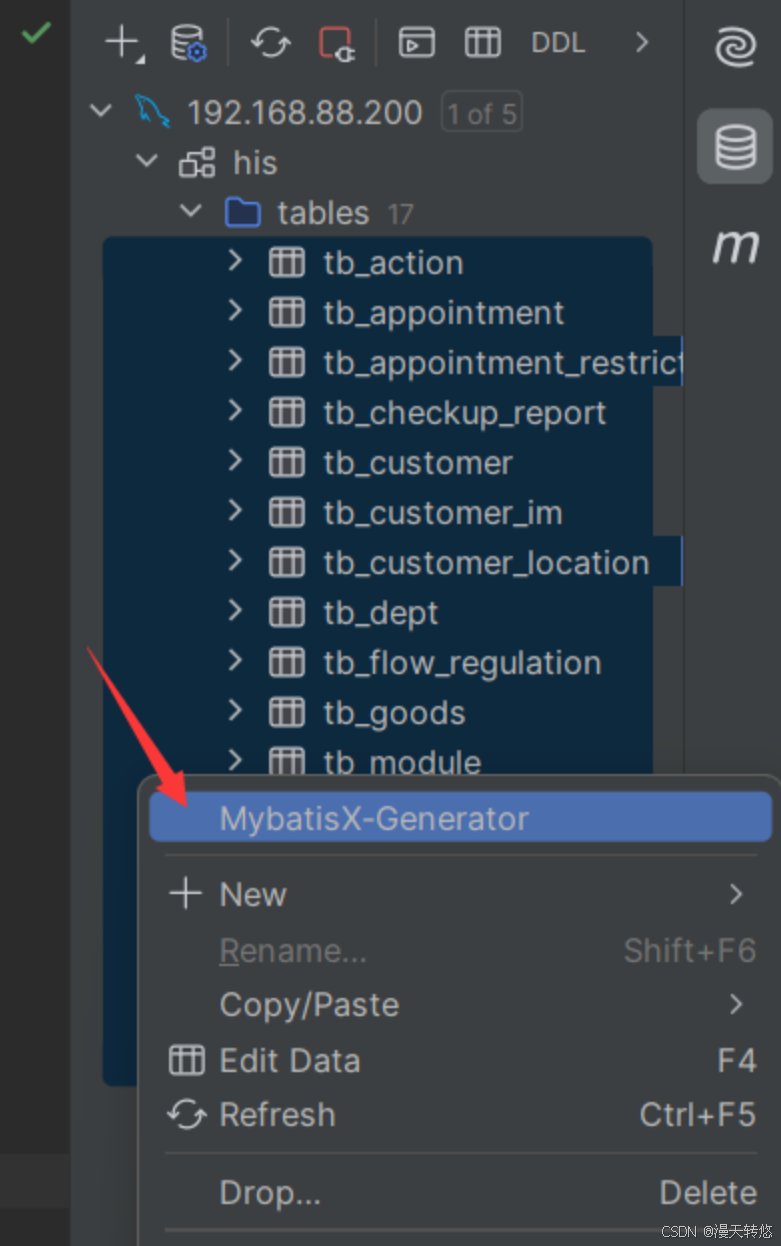This screenshot has width=781, height=1246.
Task: Collapse the his schema node
Action: click(147, 160)
